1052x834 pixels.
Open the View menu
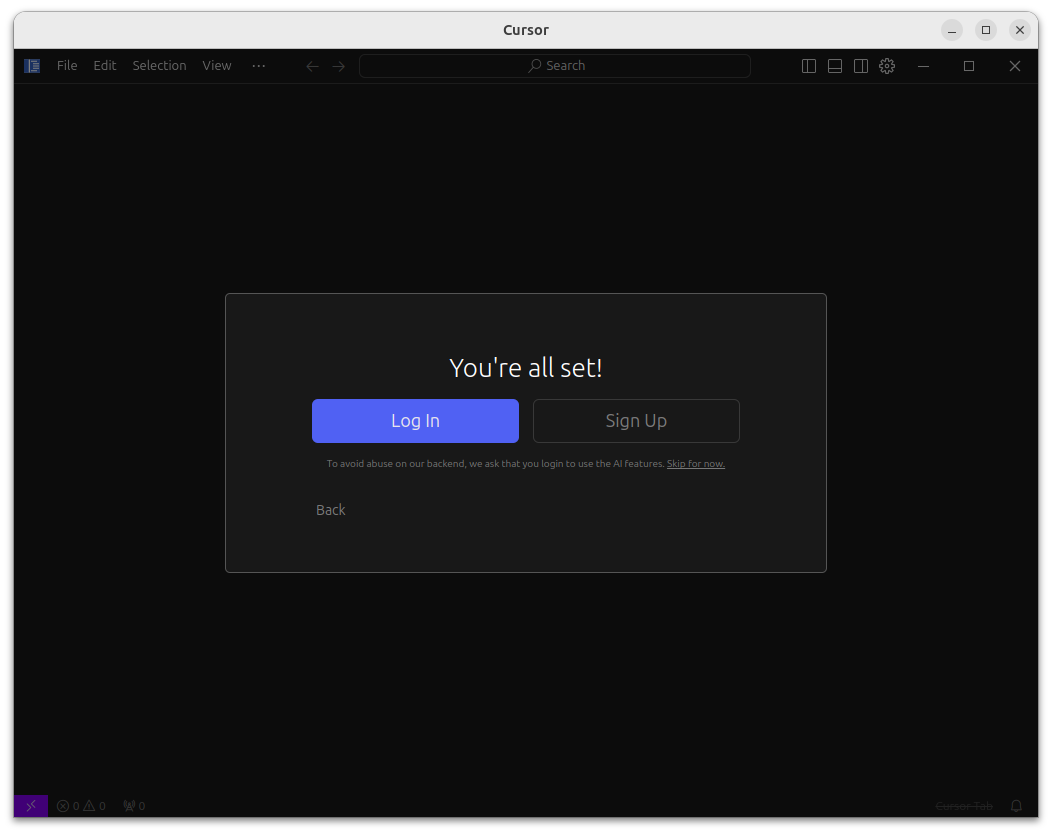click(217, 66)
